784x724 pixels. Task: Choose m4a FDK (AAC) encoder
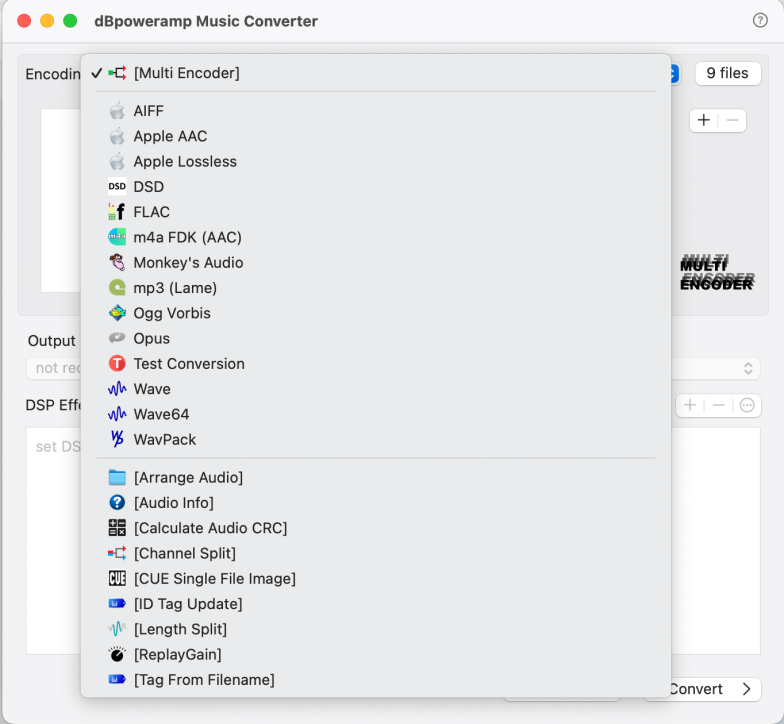click(x=376, y=237)
